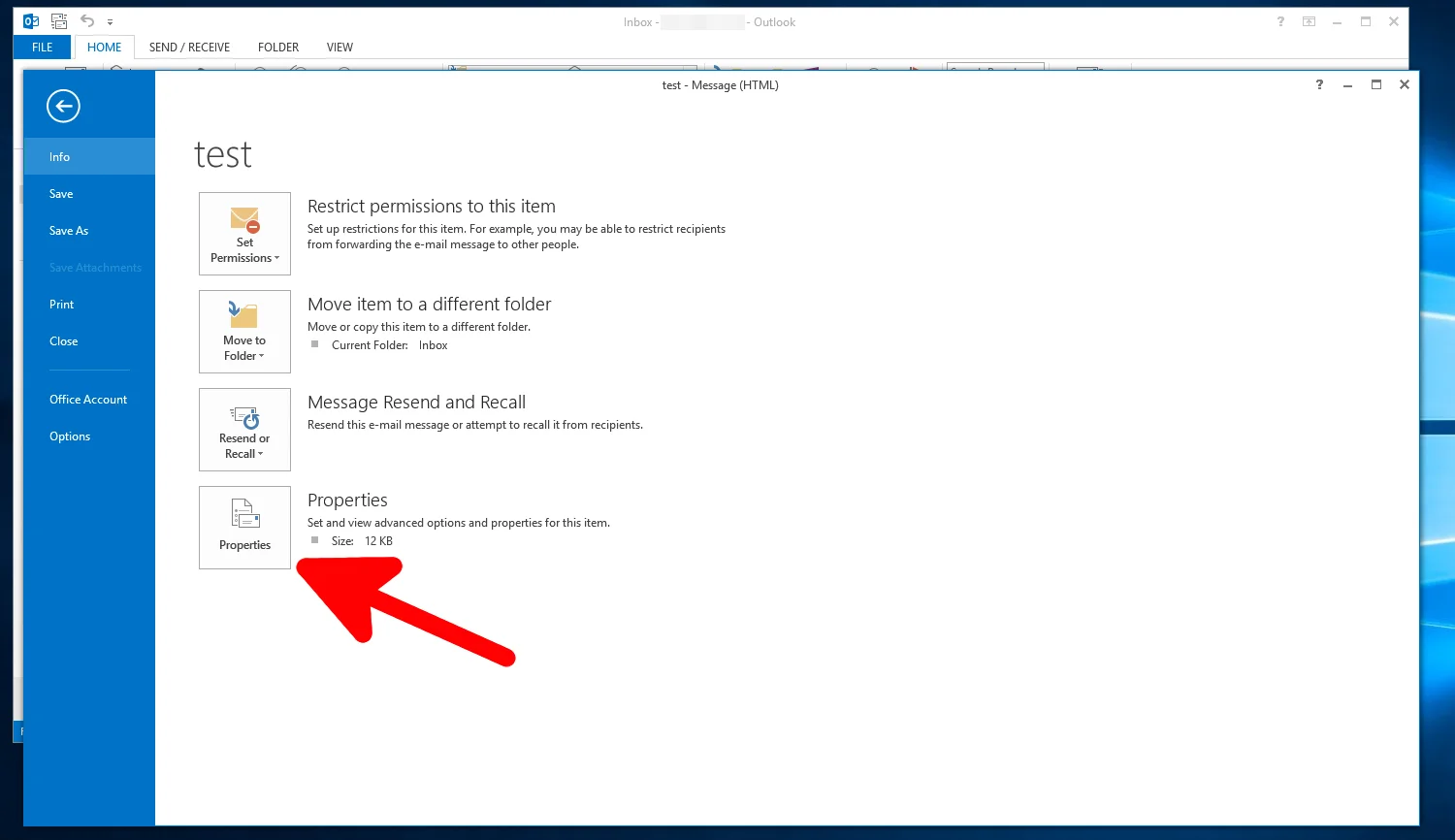This screenshot has height=840, width=1455.
Task: Click the back arrow to exit backstage view
Action: [x=63, y=106]
